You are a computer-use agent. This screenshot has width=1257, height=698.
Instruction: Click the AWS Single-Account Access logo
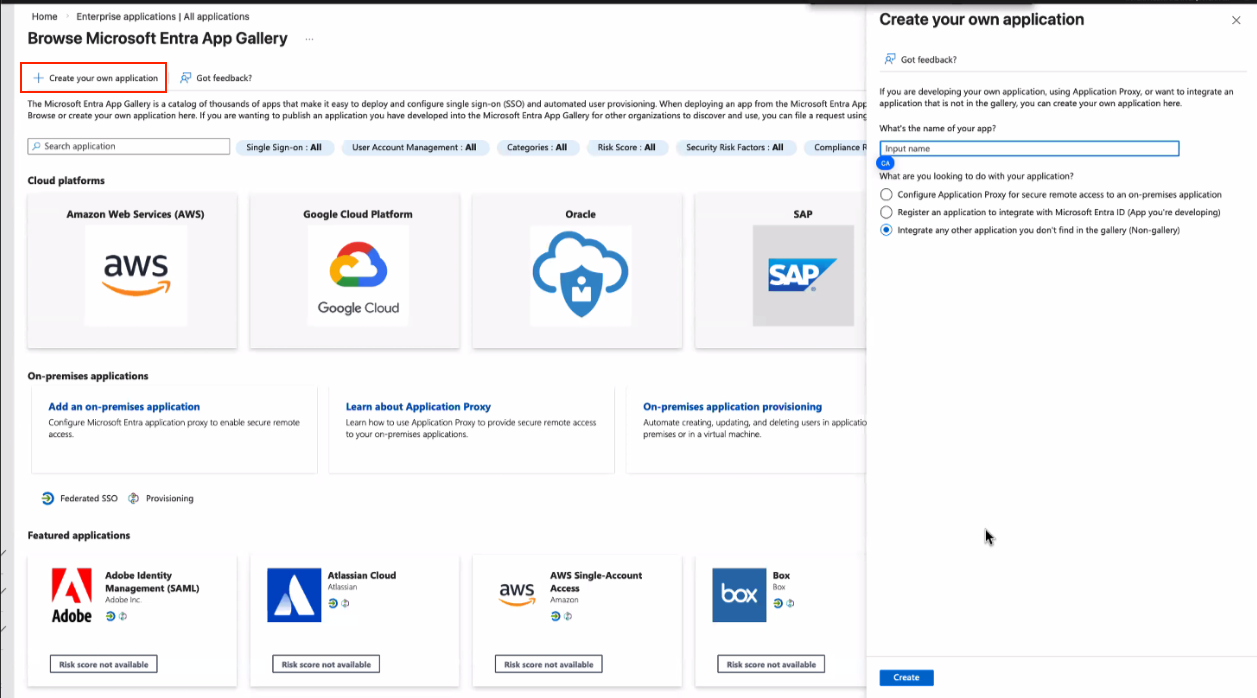[517, 594]
